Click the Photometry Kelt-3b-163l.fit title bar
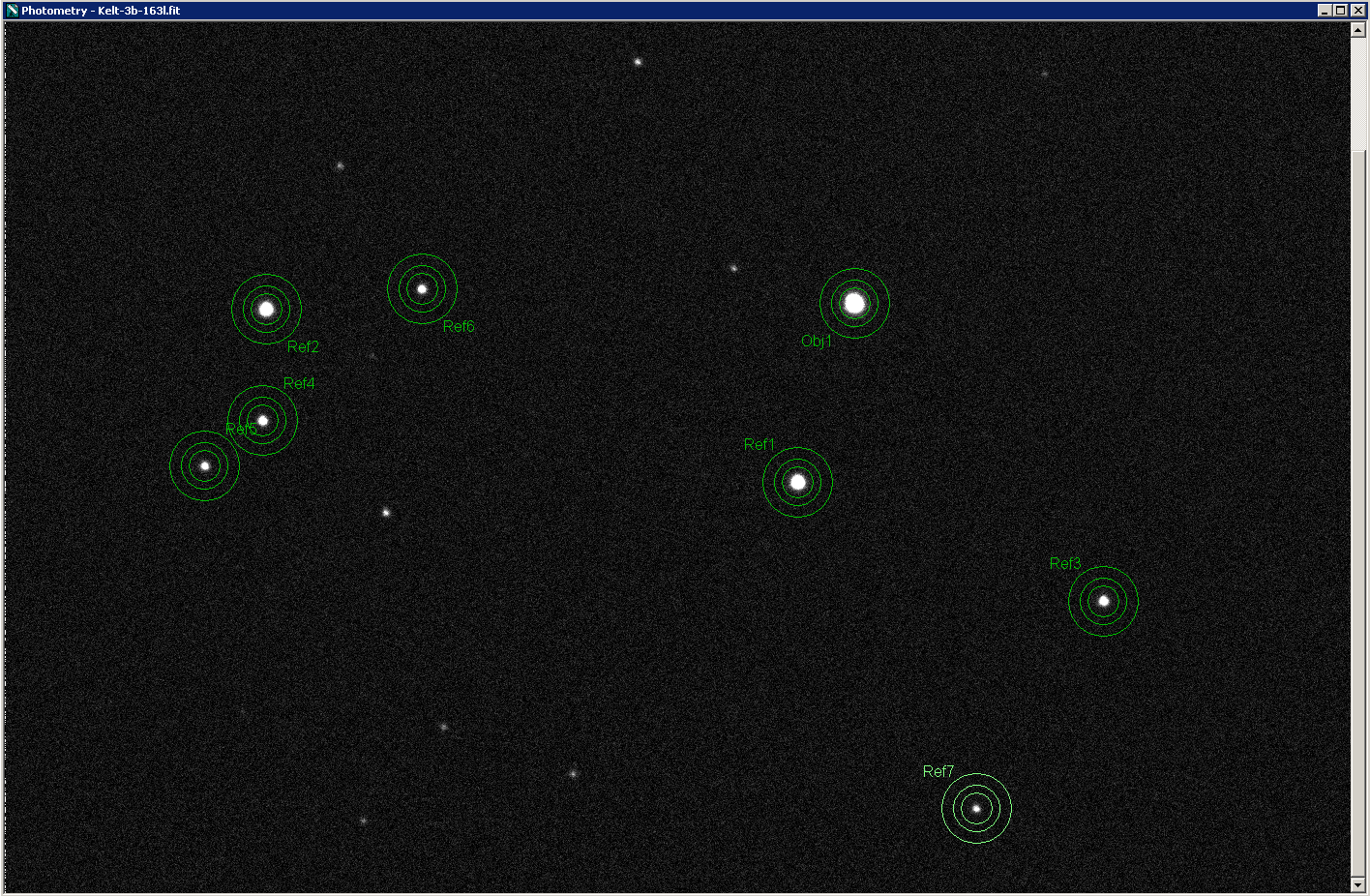Image resolution: width=1370 pixels, height=896 pixels. point(581,11)
